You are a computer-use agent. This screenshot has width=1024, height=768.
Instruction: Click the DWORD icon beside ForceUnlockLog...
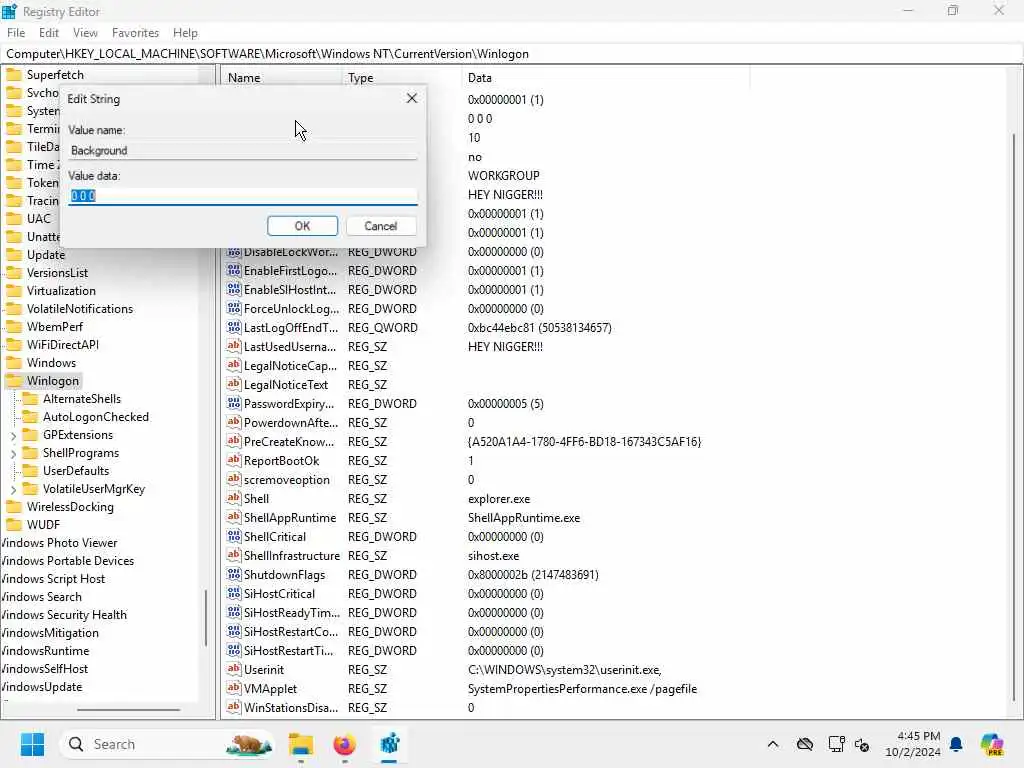tap(233, 308)
